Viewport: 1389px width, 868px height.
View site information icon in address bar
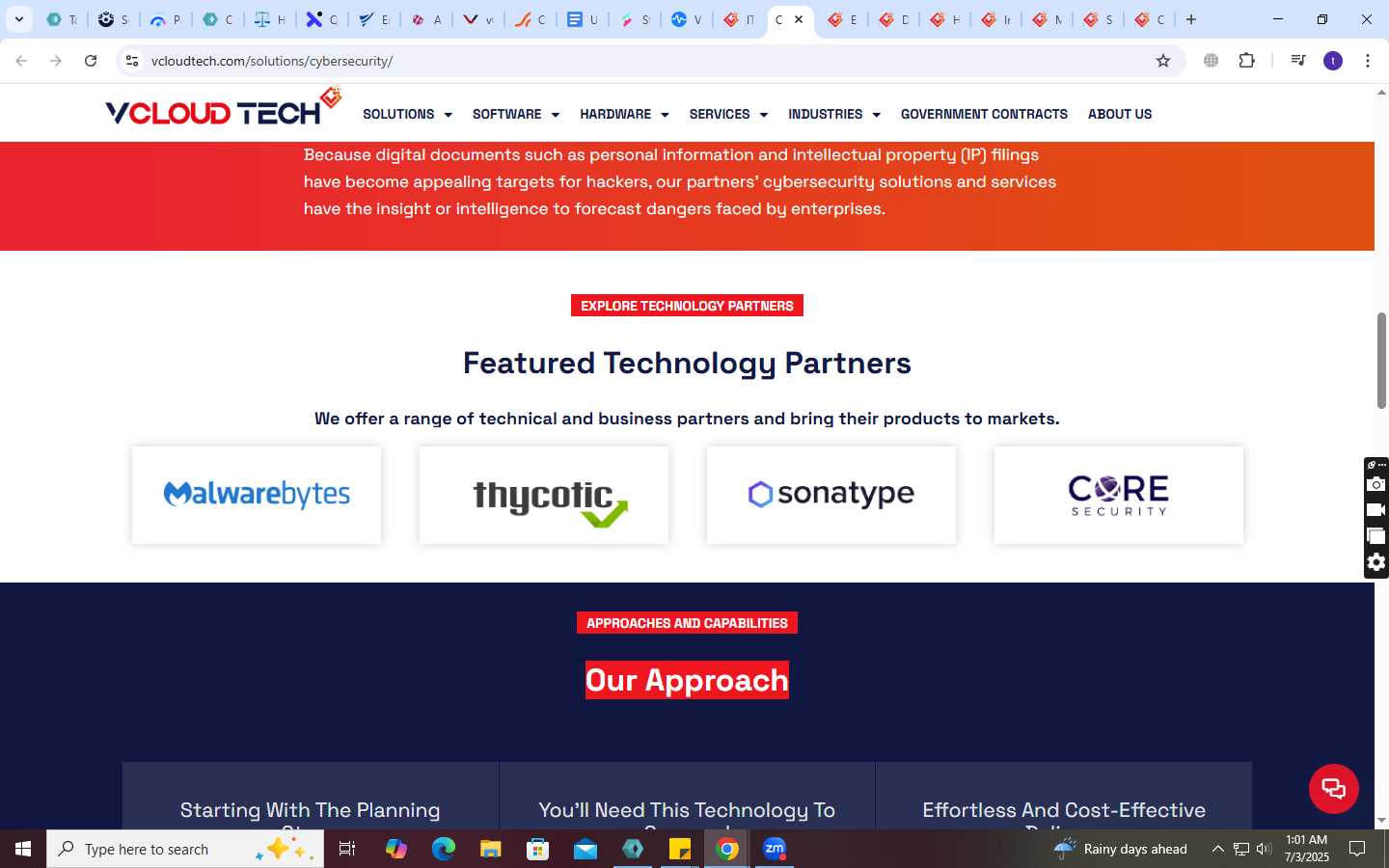click(132, 61)
